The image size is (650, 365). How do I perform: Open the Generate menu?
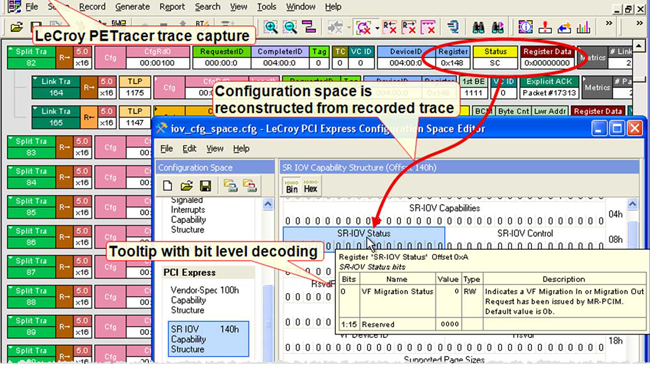tap(132, 7)
